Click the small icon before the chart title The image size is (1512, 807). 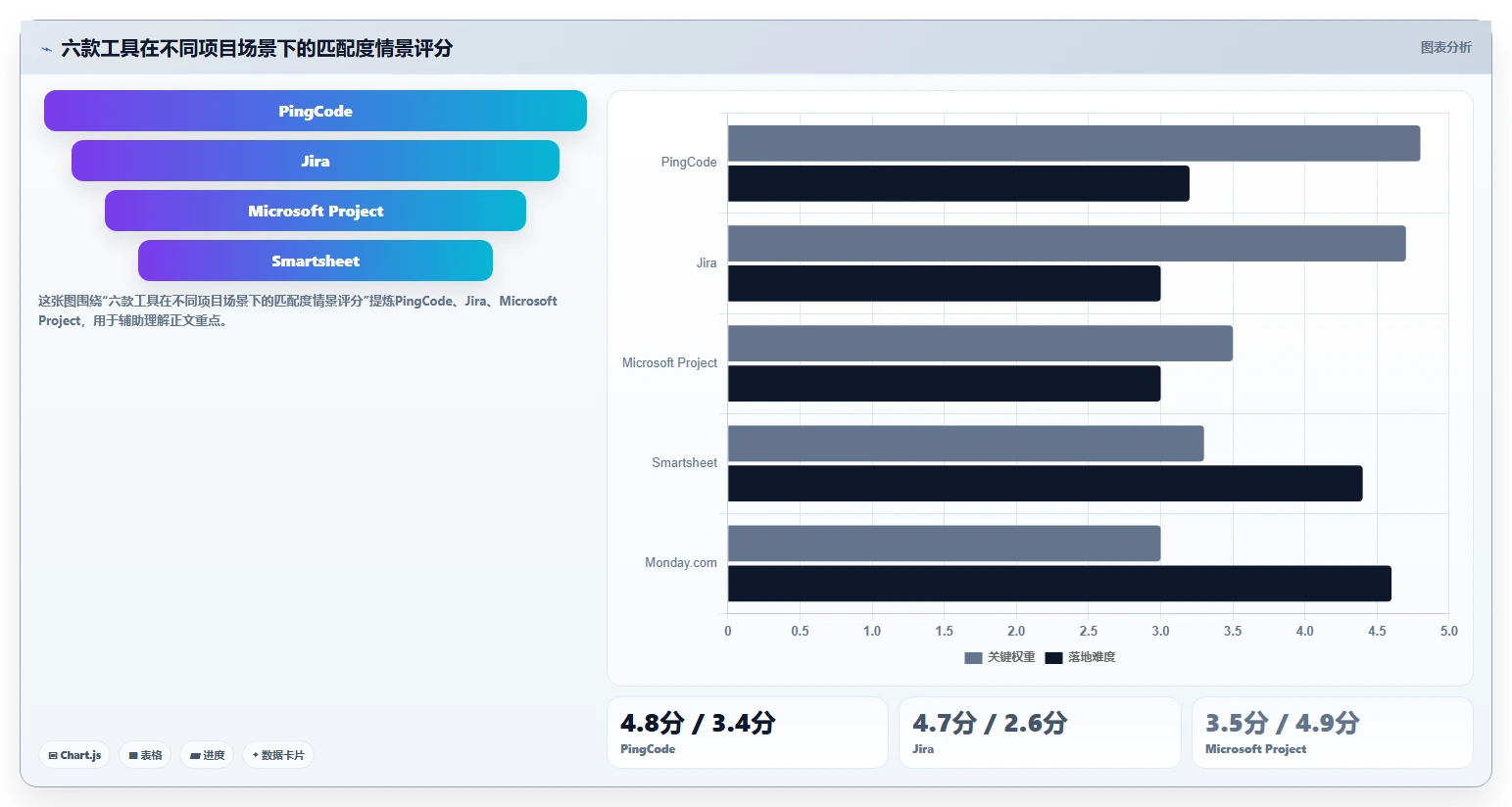[x=46, y=49]
